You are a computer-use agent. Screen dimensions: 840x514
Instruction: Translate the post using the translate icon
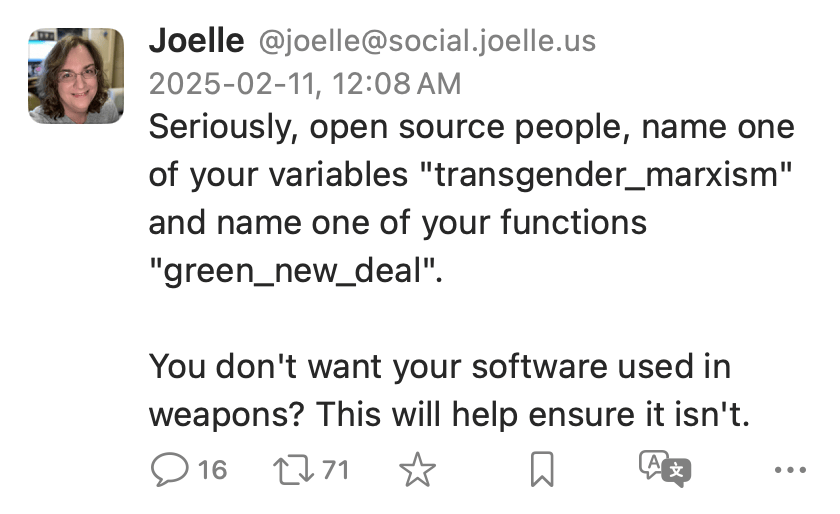tap(664, 469)
